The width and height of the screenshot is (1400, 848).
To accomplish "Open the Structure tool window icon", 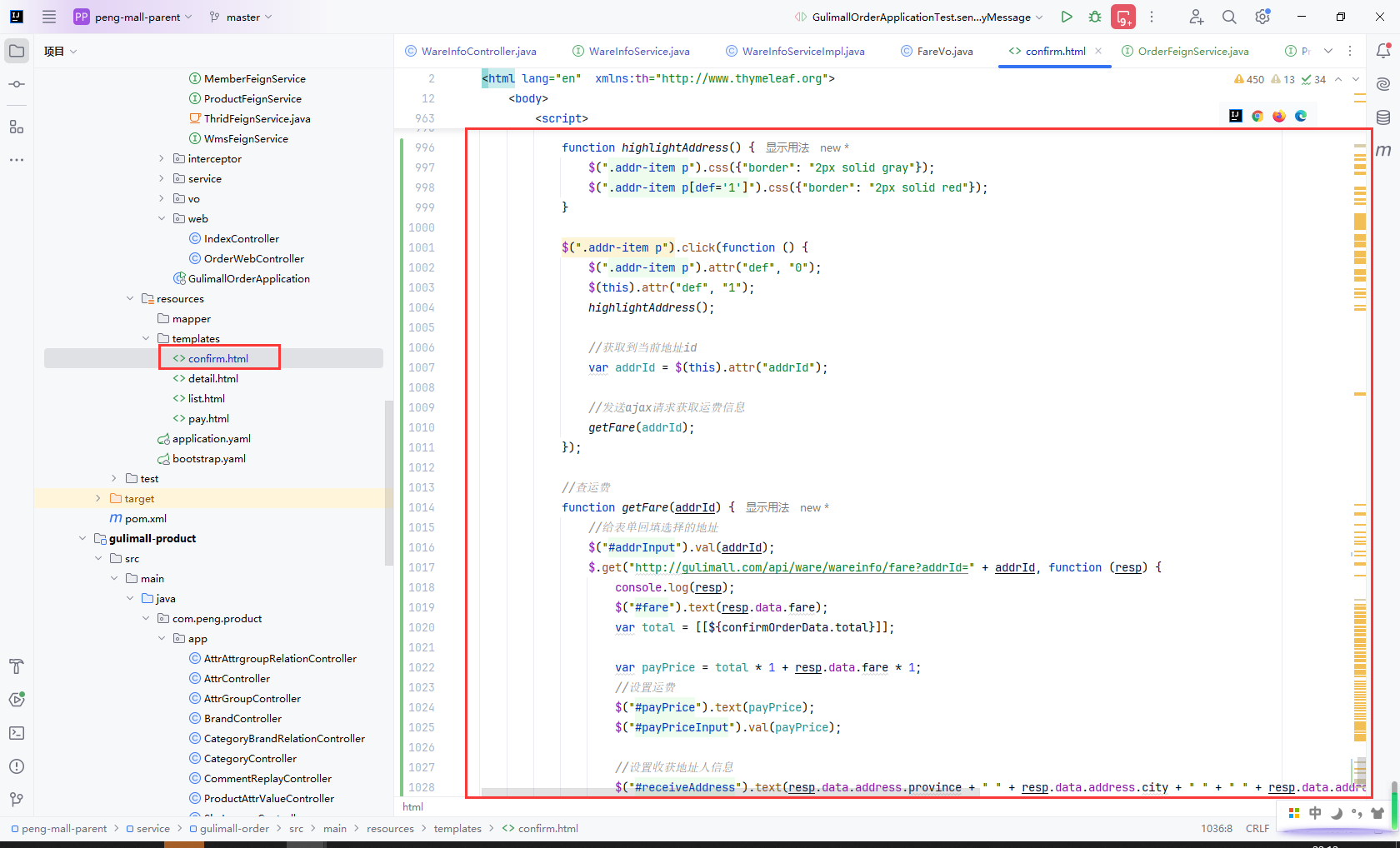I will coord(17,127).
